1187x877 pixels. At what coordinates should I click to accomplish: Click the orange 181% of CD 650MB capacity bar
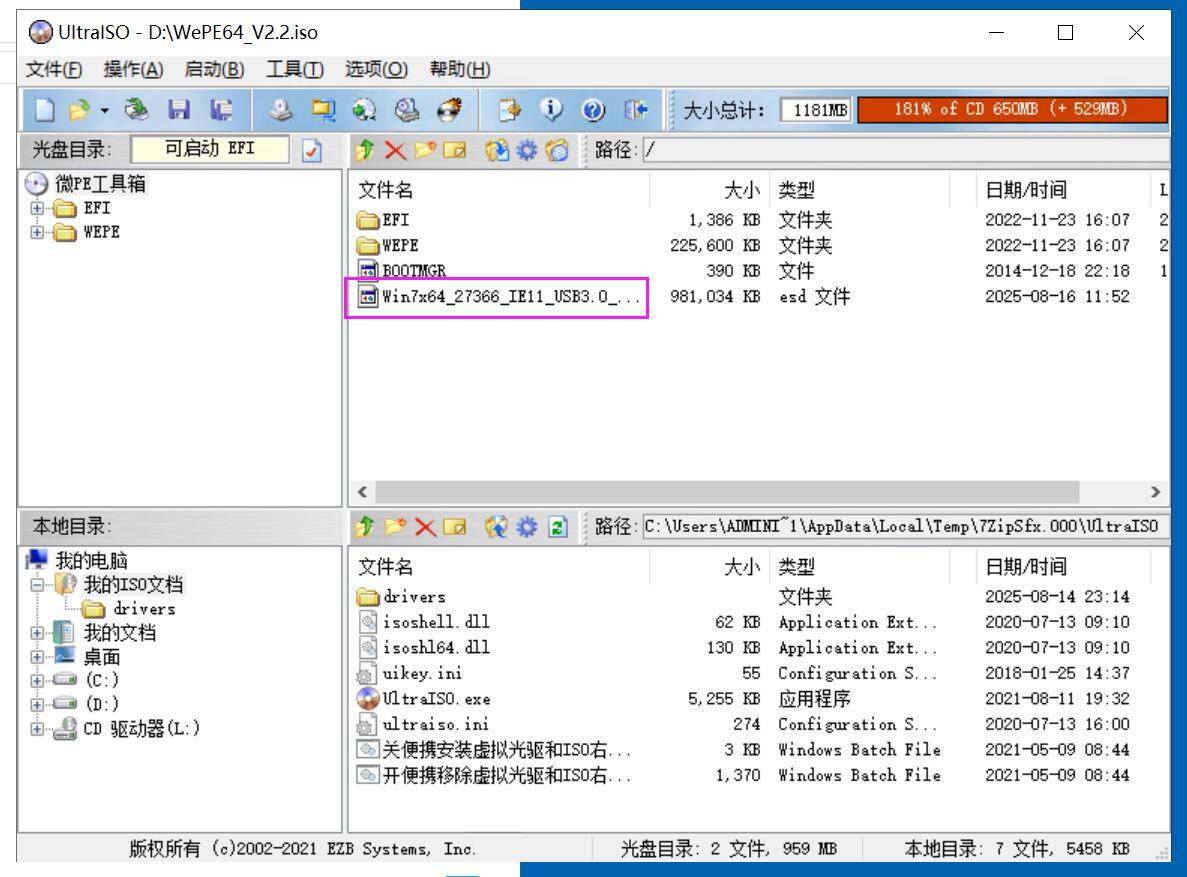pyautogui.click(x=1012, y=110)
